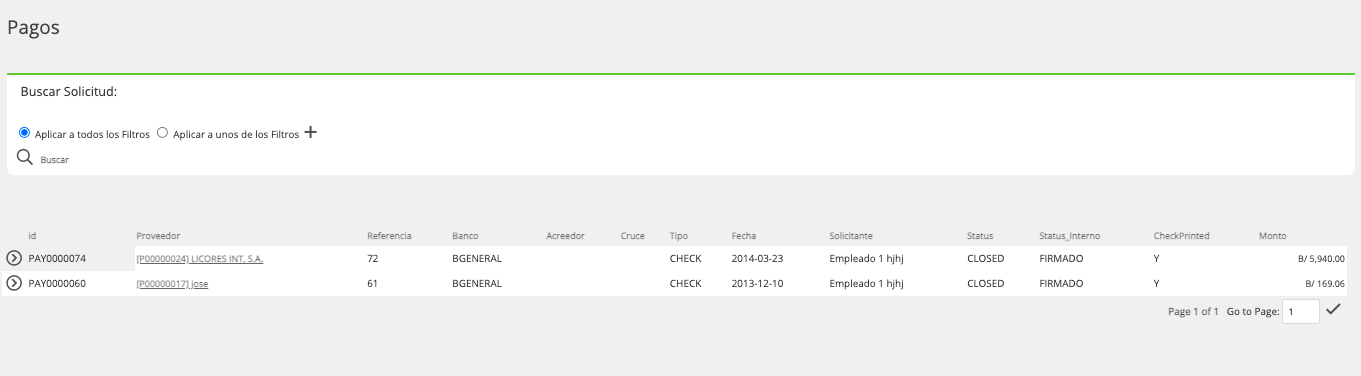Sort by the id column header

click(x=32, y=236)
